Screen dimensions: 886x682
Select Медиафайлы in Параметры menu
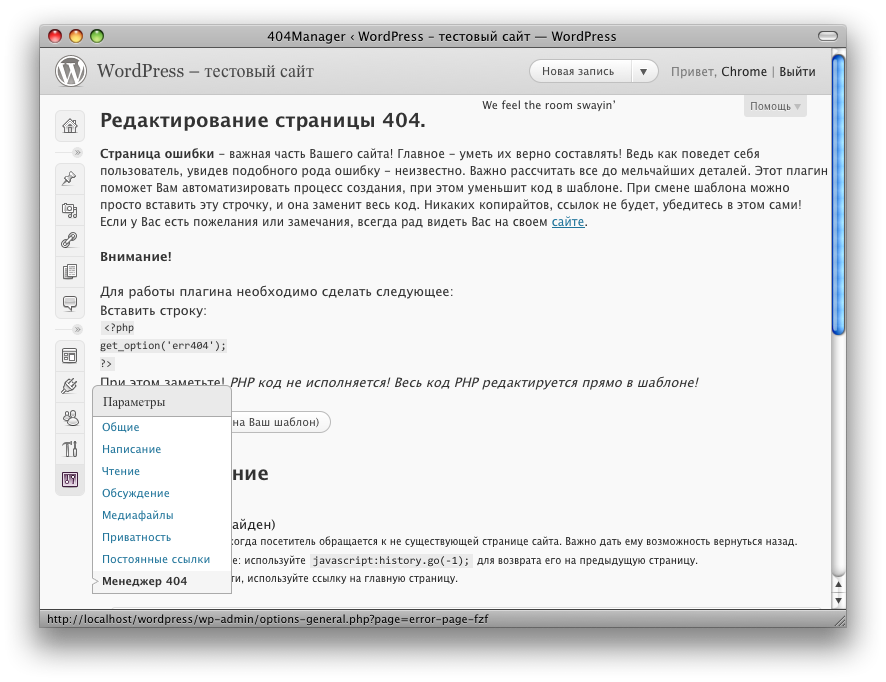coord(137,515)
